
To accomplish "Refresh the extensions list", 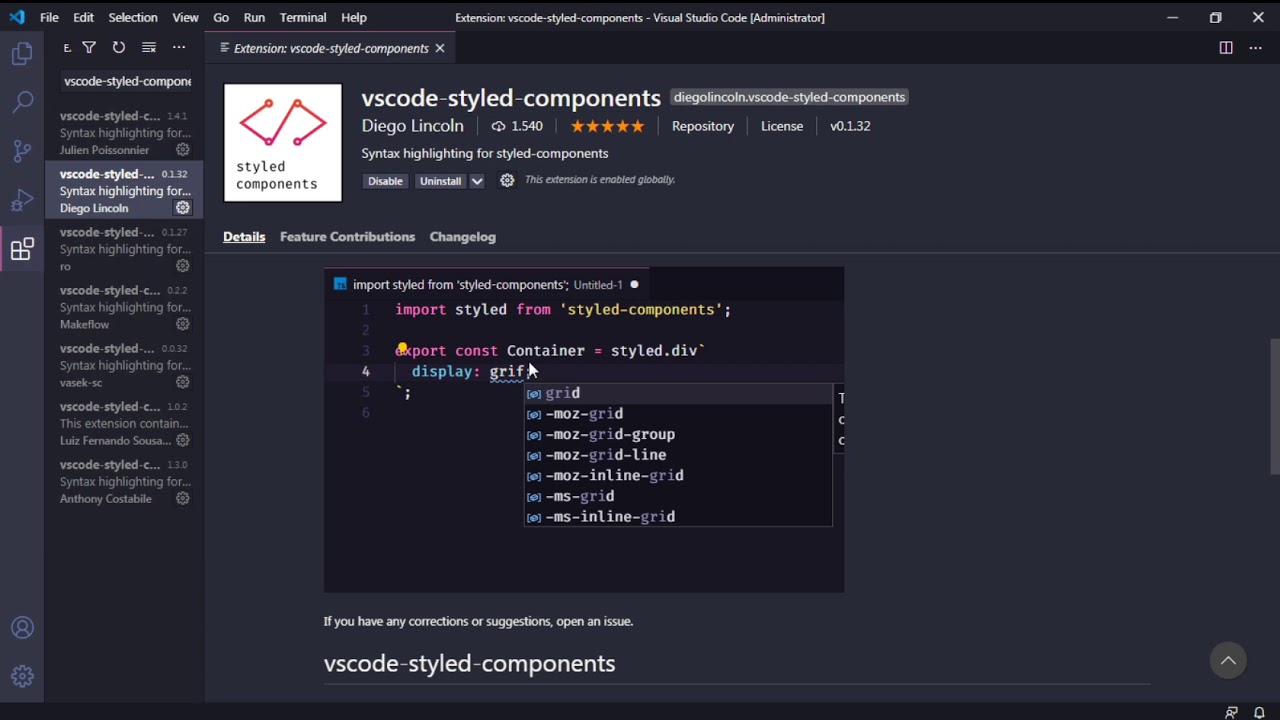I will (x=119, y=47).
